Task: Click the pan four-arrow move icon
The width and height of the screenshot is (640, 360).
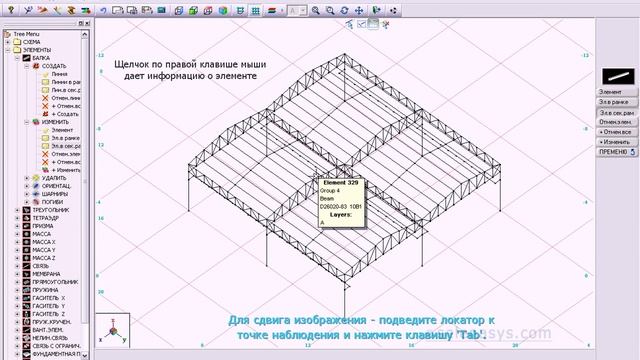Action: coord(359,10)
